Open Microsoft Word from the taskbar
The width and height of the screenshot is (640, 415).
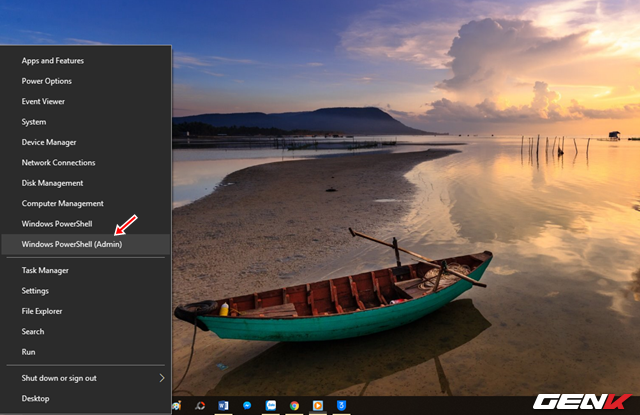point(222,405)
